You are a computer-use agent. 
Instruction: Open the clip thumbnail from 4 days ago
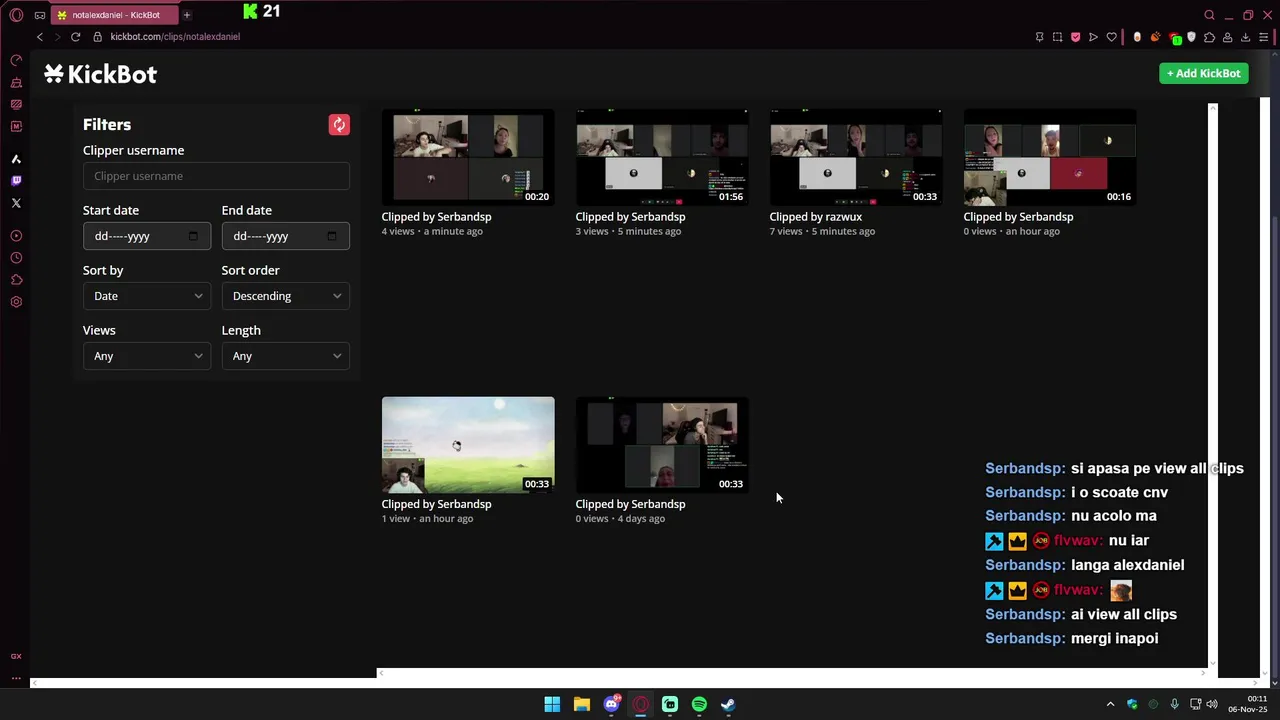tap(662, 445)
